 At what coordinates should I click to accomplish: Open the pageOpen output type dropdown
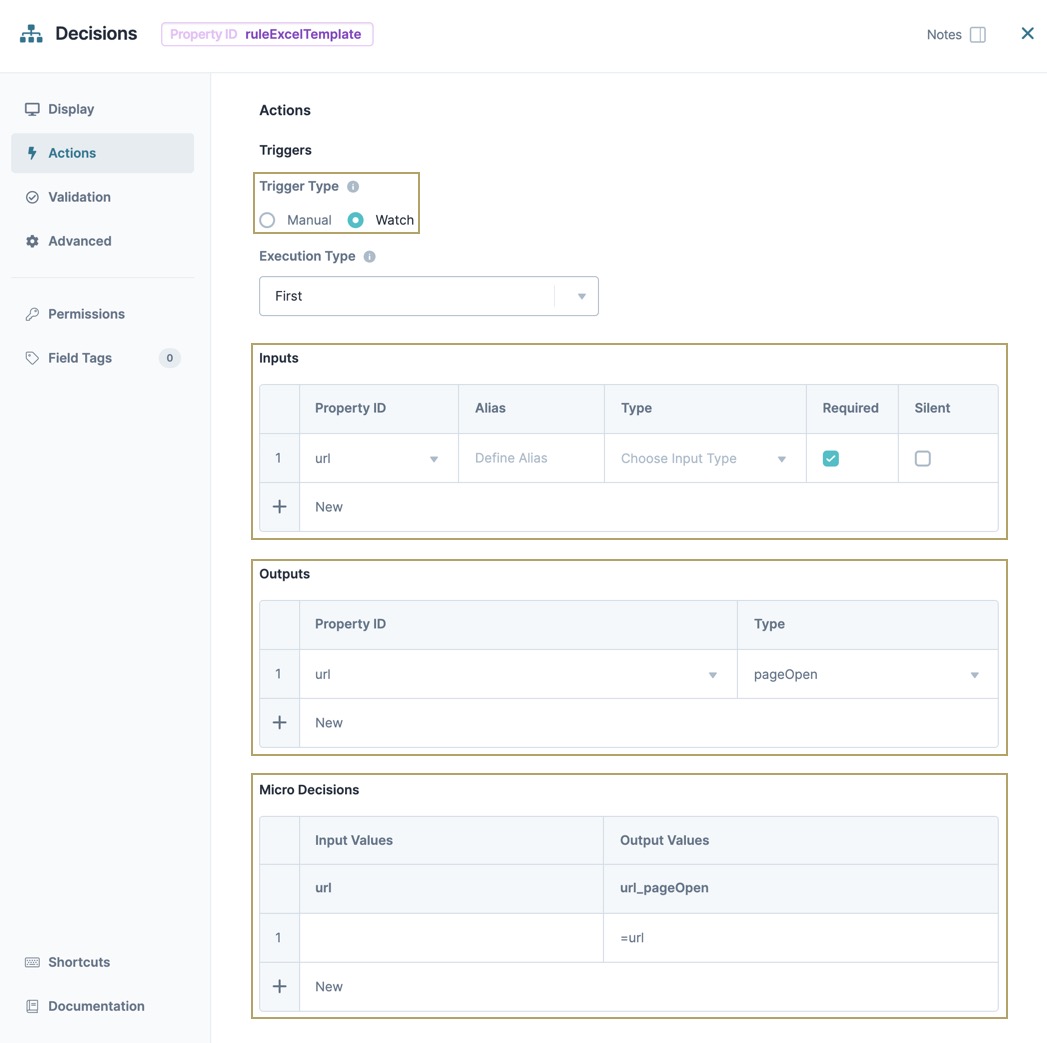(x=867, y=674)
